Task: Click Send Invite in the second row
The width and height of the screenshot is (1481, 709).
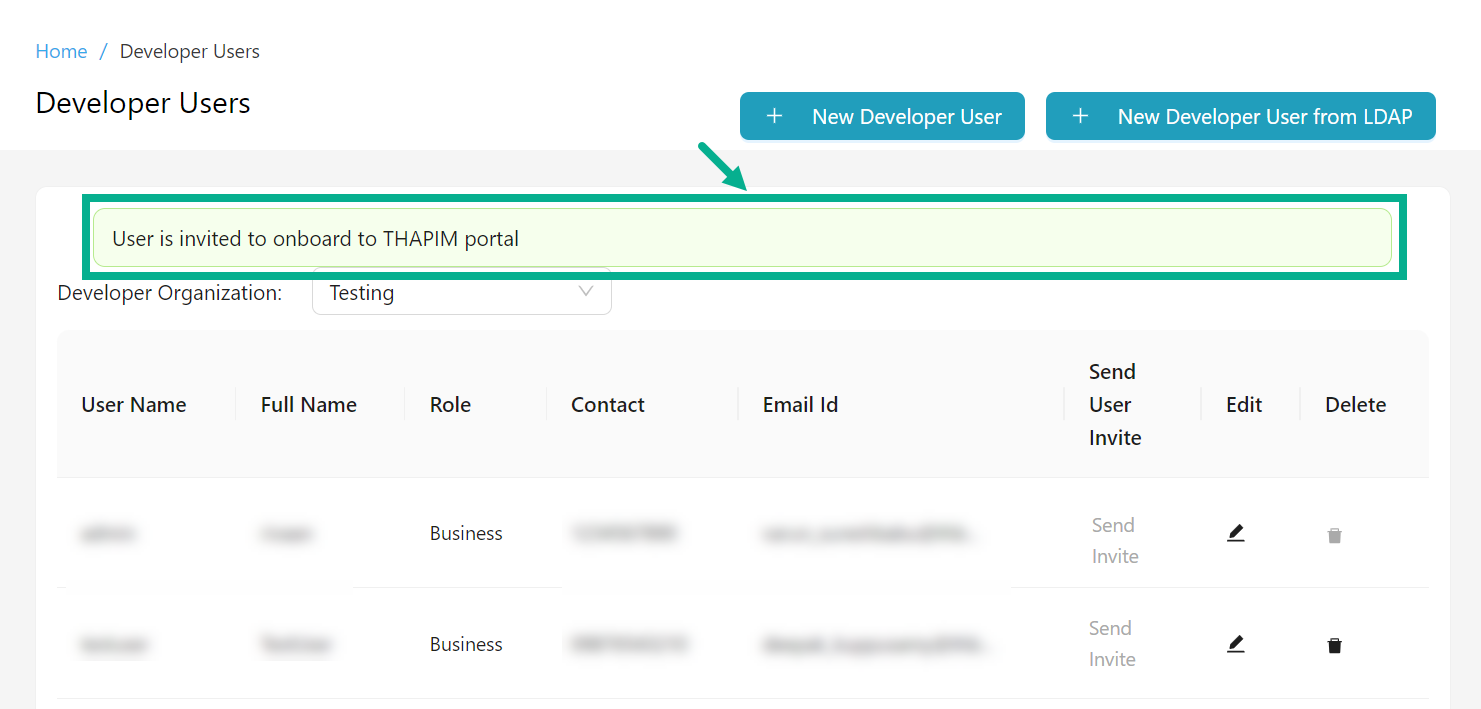Action: [1111, 643]
